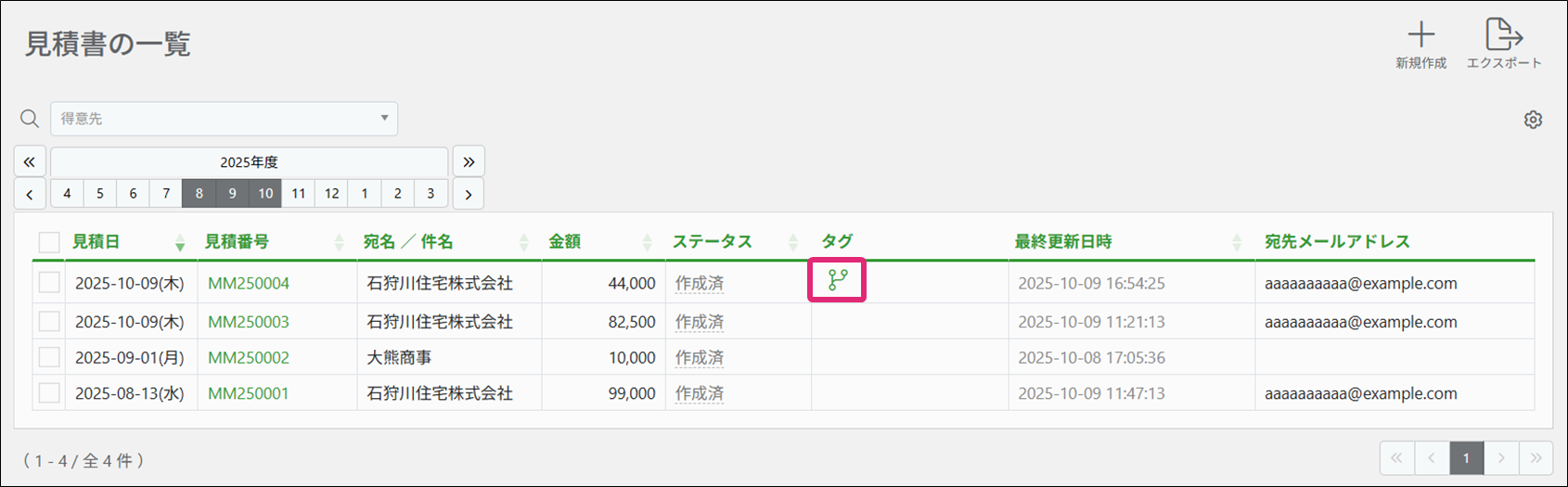Open the 得意先 dropdown
This screenshot has height=487, width=1568.
224,119
